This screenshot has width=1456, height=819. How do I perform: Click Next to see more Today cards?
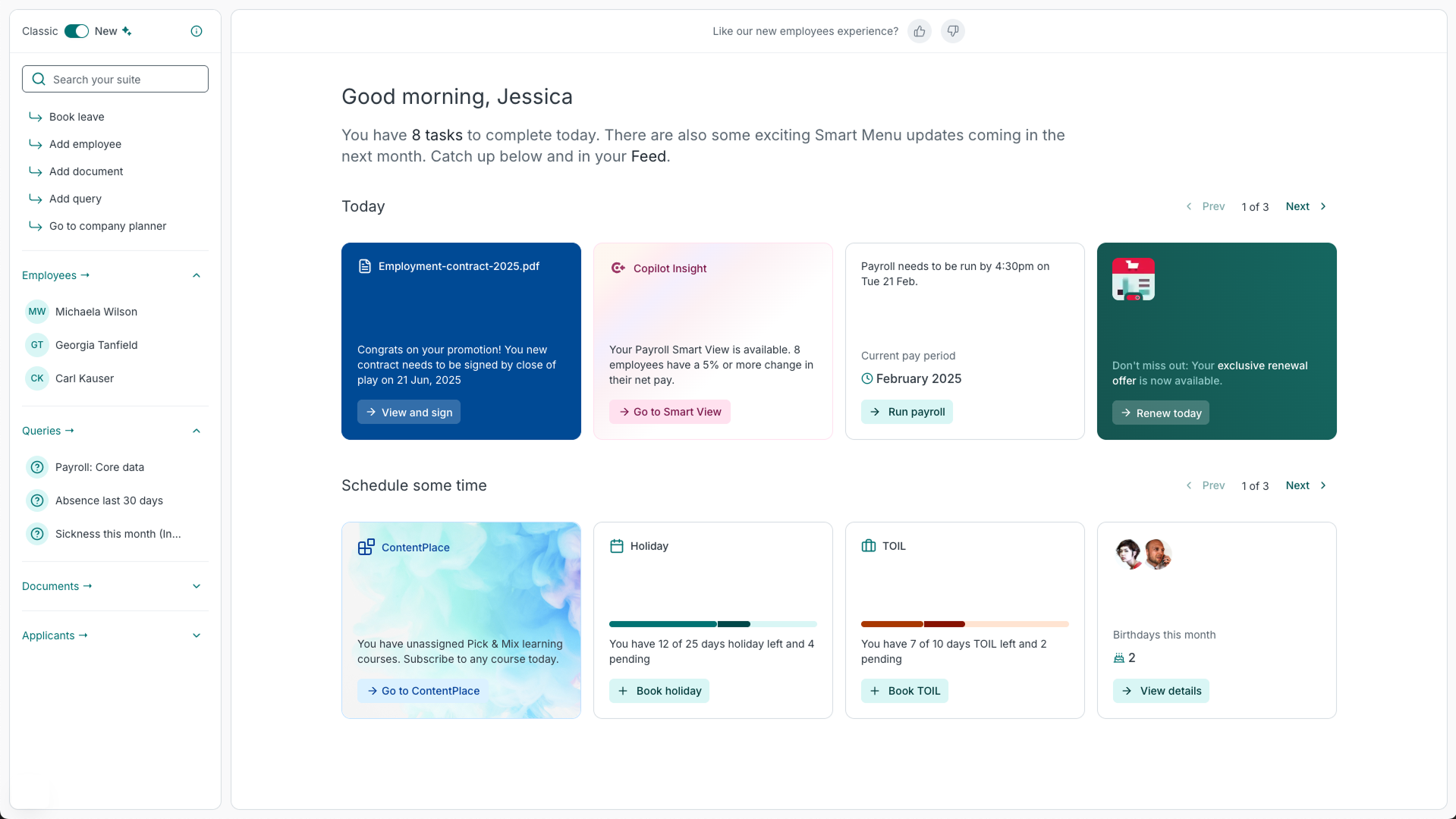tap(1299, 206)
